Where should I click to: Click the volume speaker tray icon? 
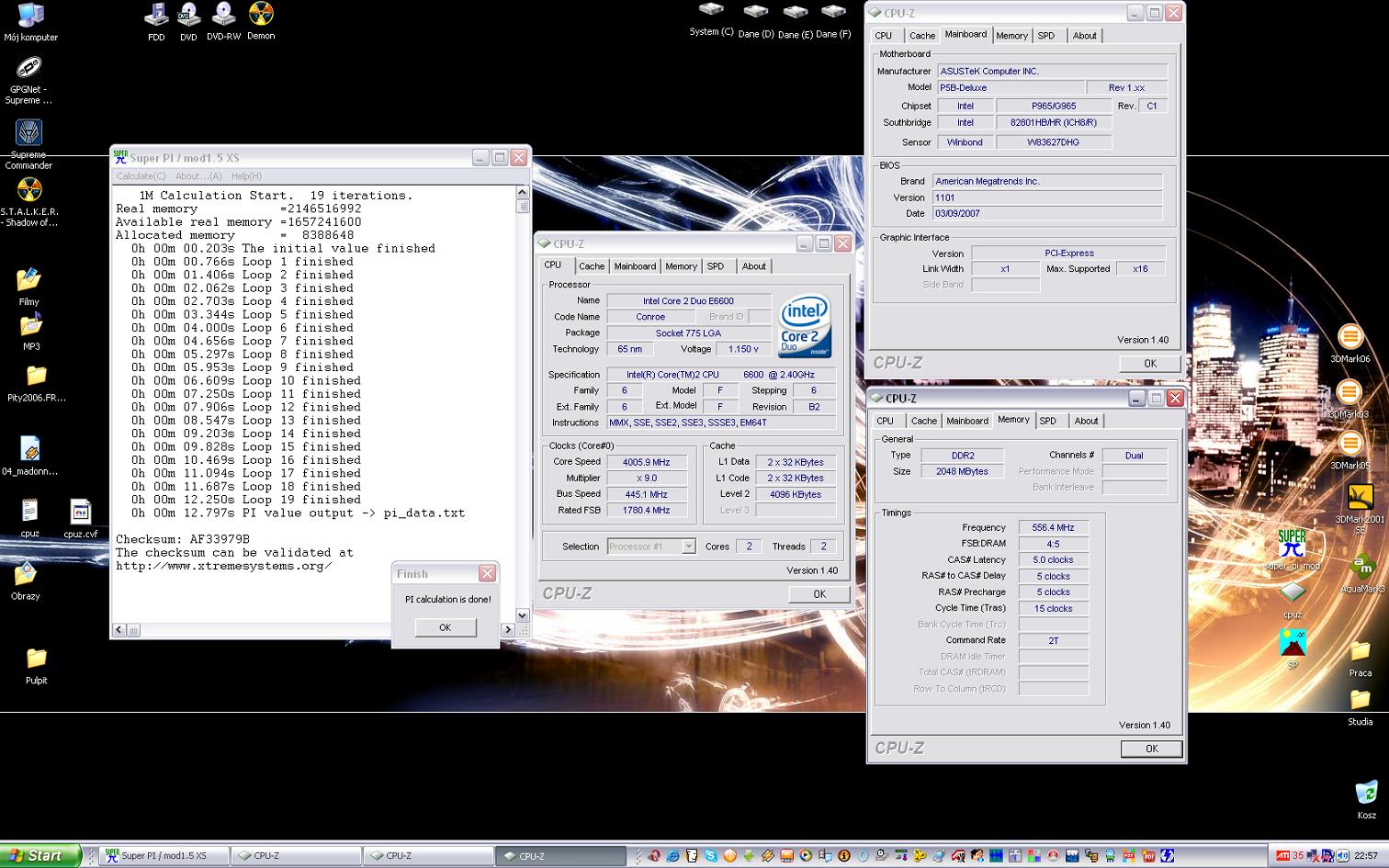(x=1343, y=855)
